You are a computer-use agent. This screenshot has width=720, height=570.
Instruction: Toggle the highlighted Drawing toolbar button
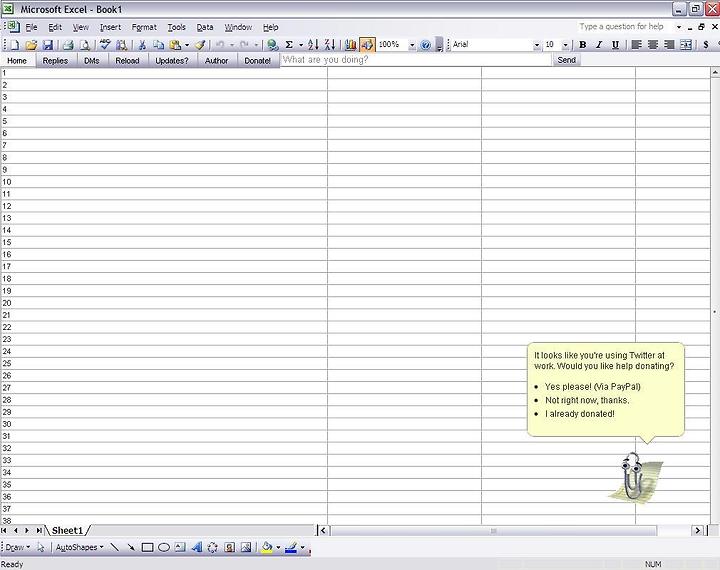tap(367, 45)
